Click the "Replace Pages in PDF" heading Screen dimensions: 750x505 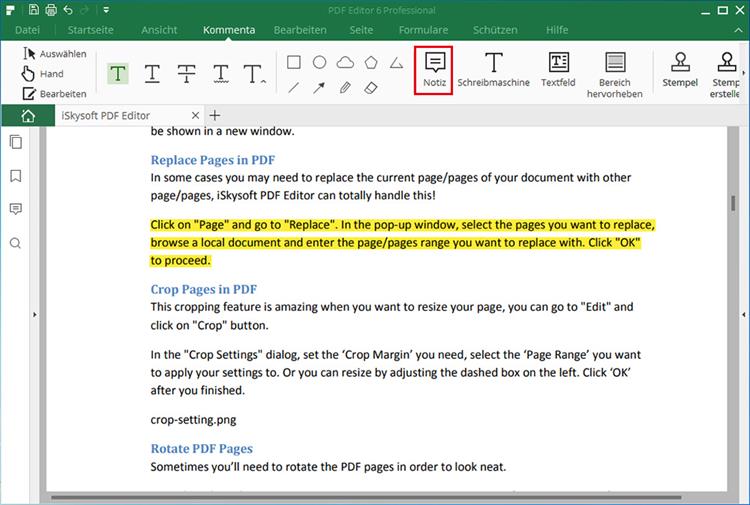pyautogui.click(x=213, y=160)
